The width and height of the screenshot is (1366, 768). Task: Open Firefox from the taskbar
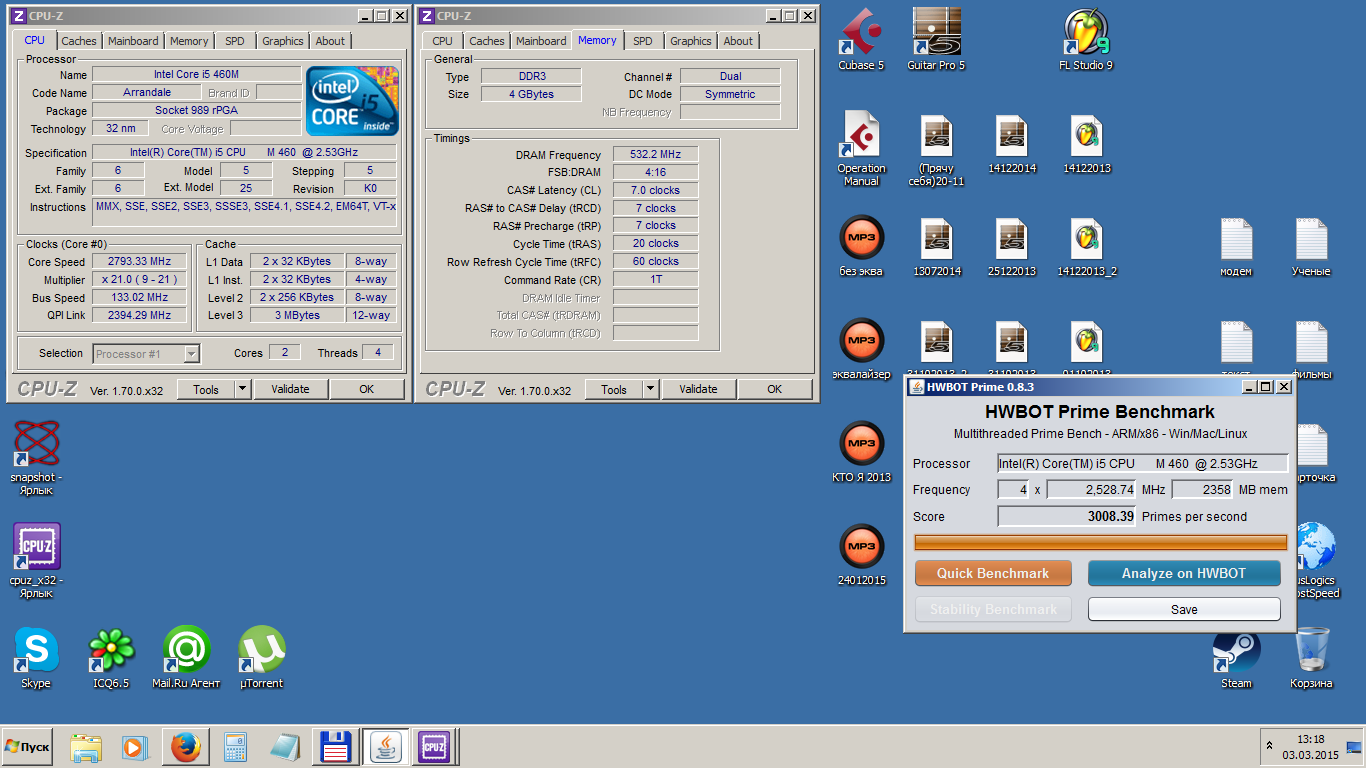pos(185,747)
